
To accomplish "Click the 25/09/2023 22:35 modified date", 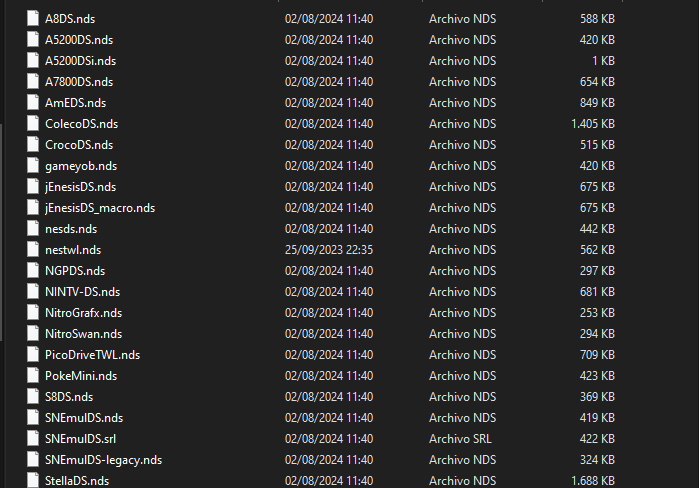I will click(x=329, y=250).
